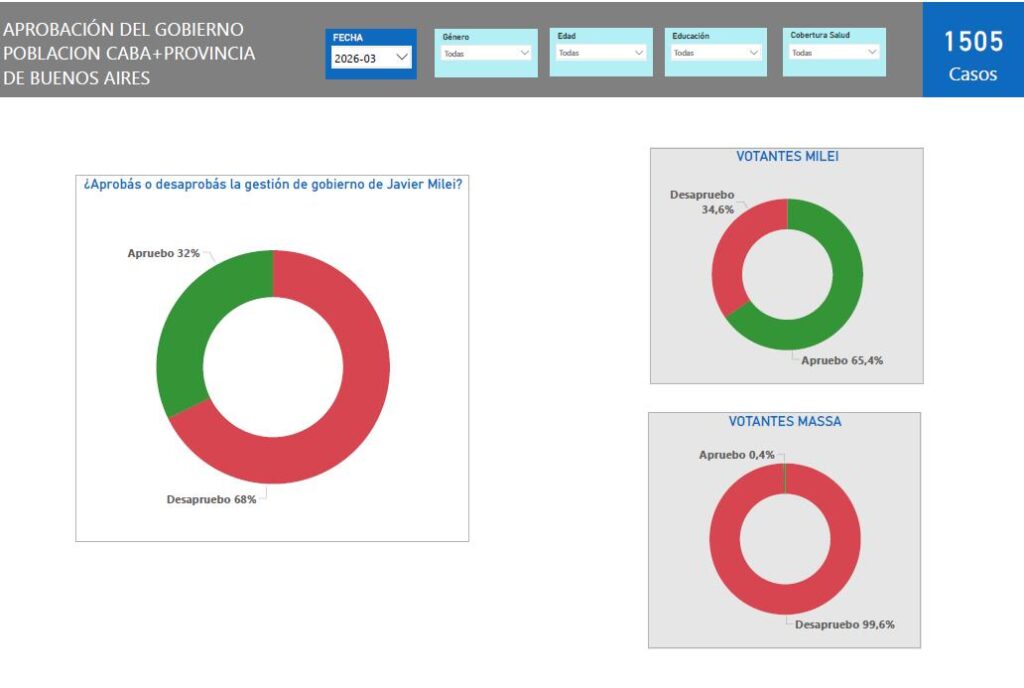This screenshot has height=688, width=1024.
Task: Click the Desapruebo 68% data label
Action: pos(211,499)
